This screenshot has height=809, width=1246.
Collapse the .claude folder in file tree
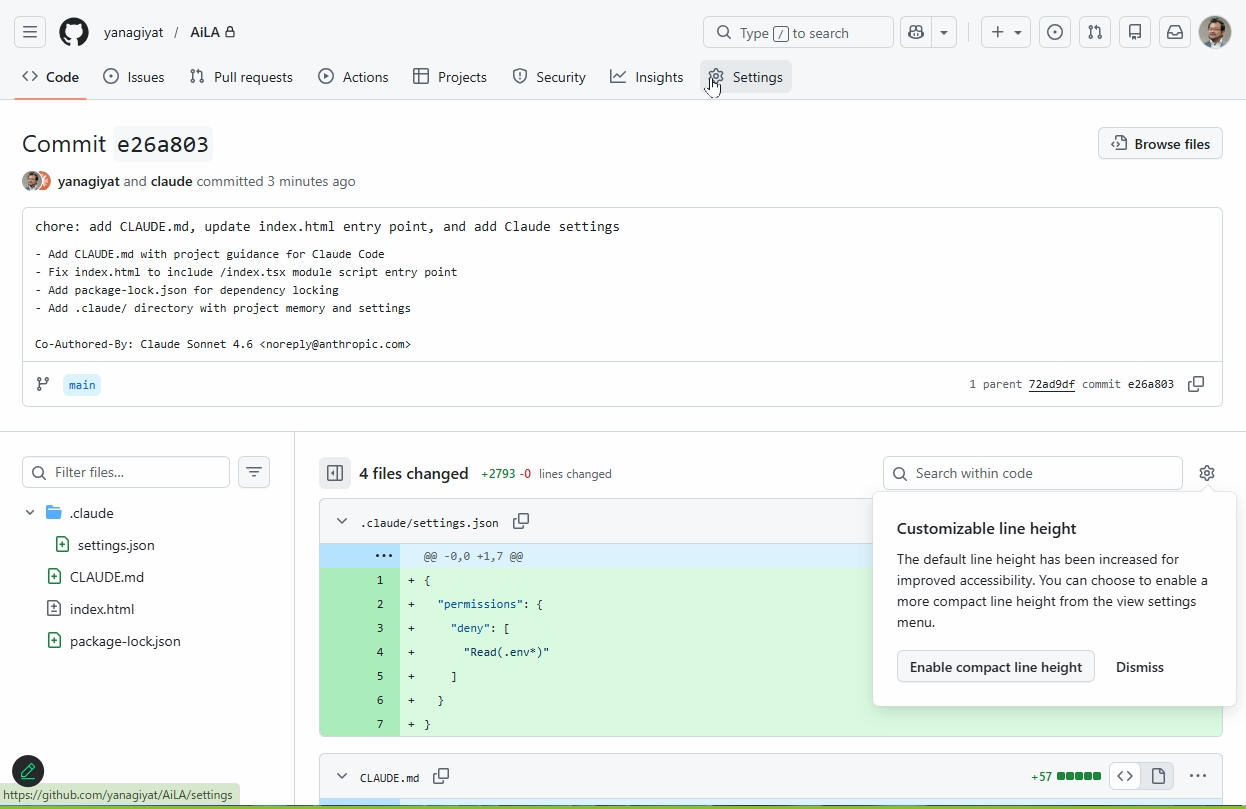30,513
